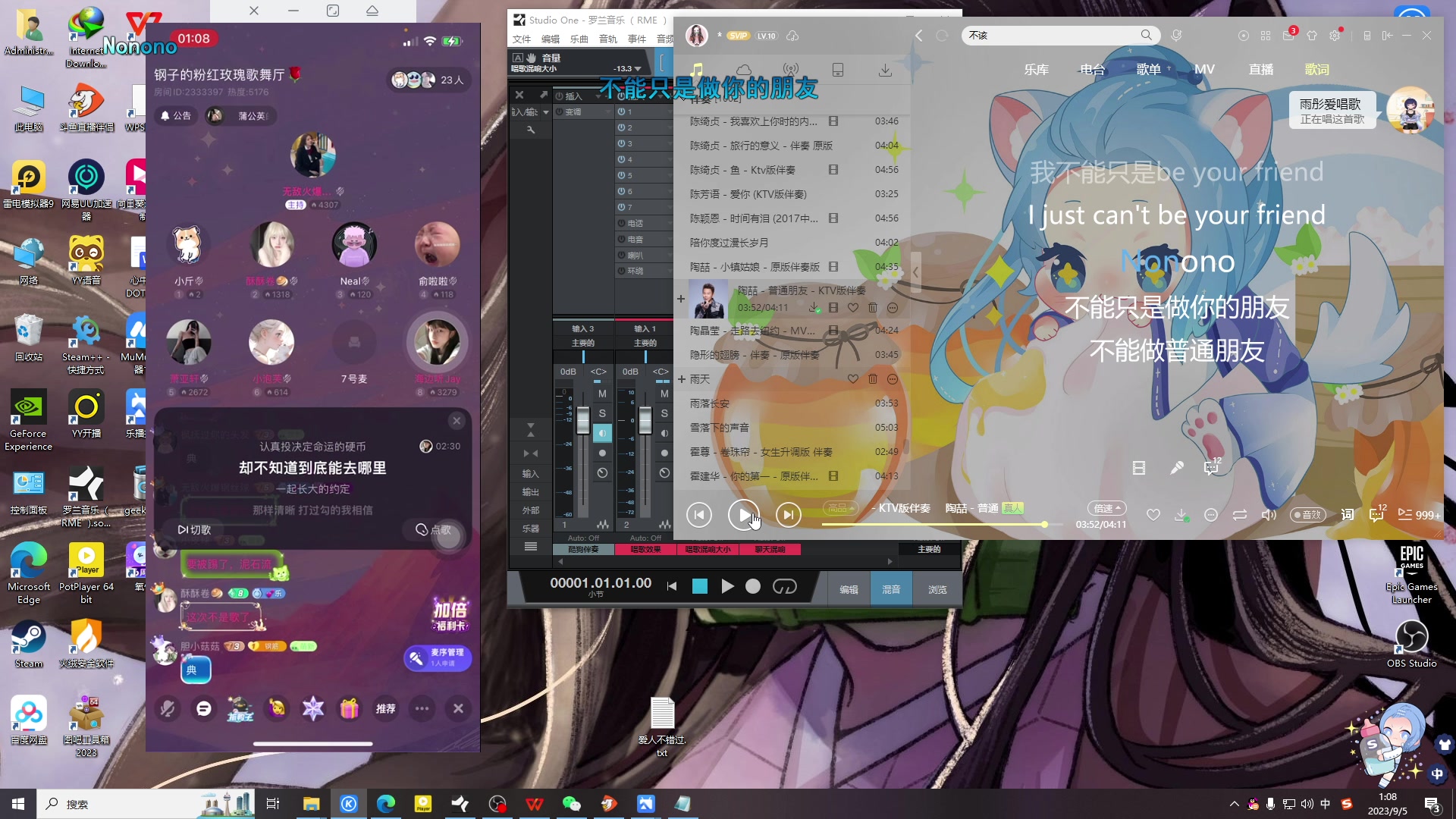
Task: Open the 高品 audio quality dropdown
Action: [840, 508]
